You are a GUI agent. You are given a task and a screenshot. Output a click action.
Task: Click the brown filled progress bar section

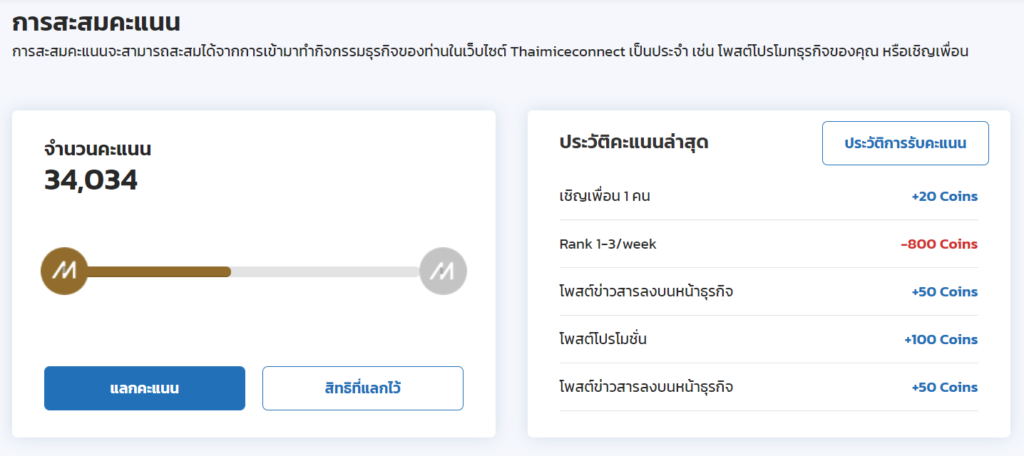point(158,271)
